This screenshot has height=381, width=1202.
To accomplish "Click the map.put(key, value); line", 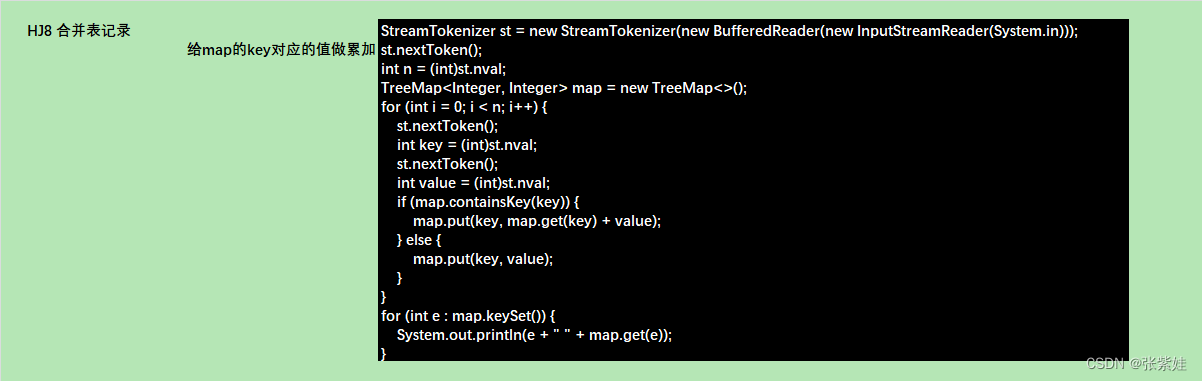I will point(483,258).
